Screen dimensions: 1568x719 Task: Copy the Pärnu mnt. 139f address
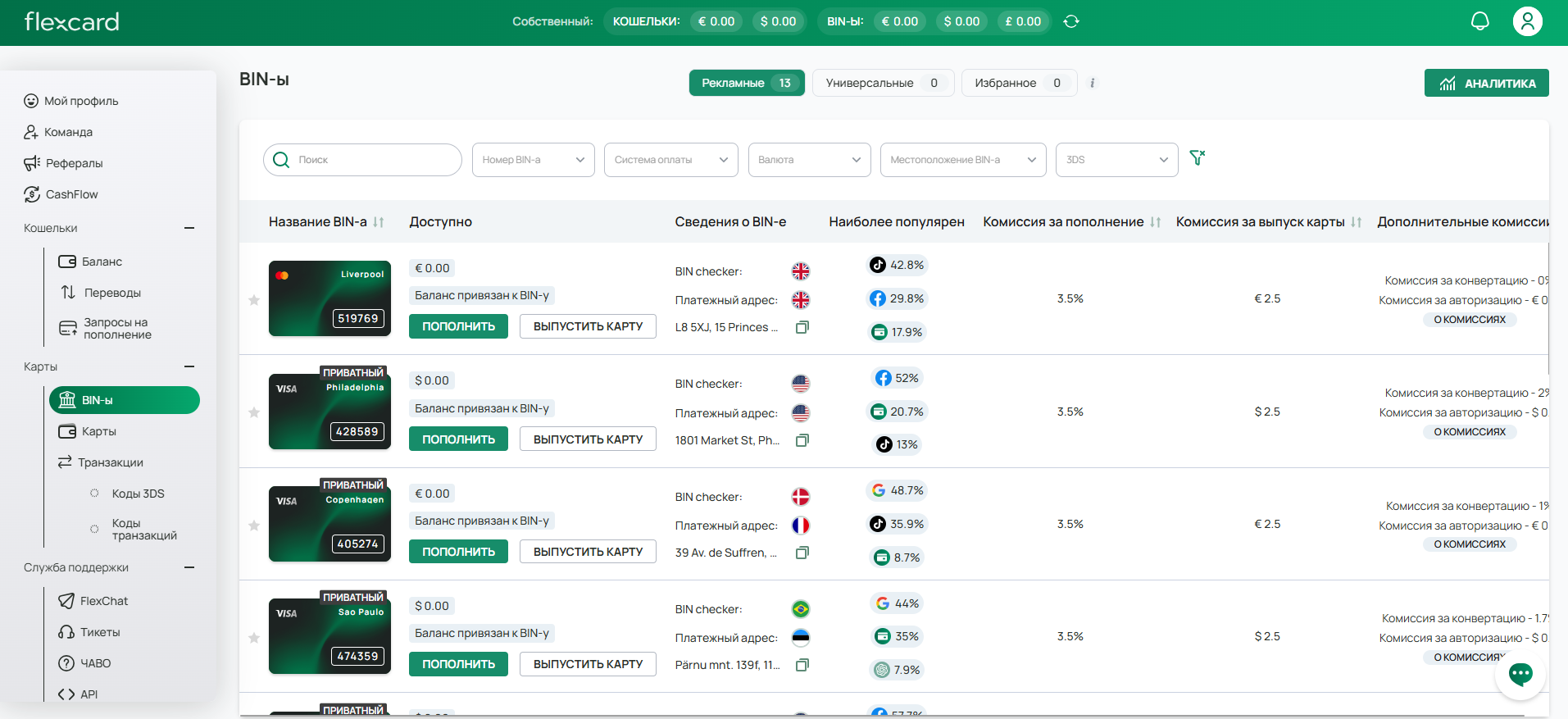point(802,665)
